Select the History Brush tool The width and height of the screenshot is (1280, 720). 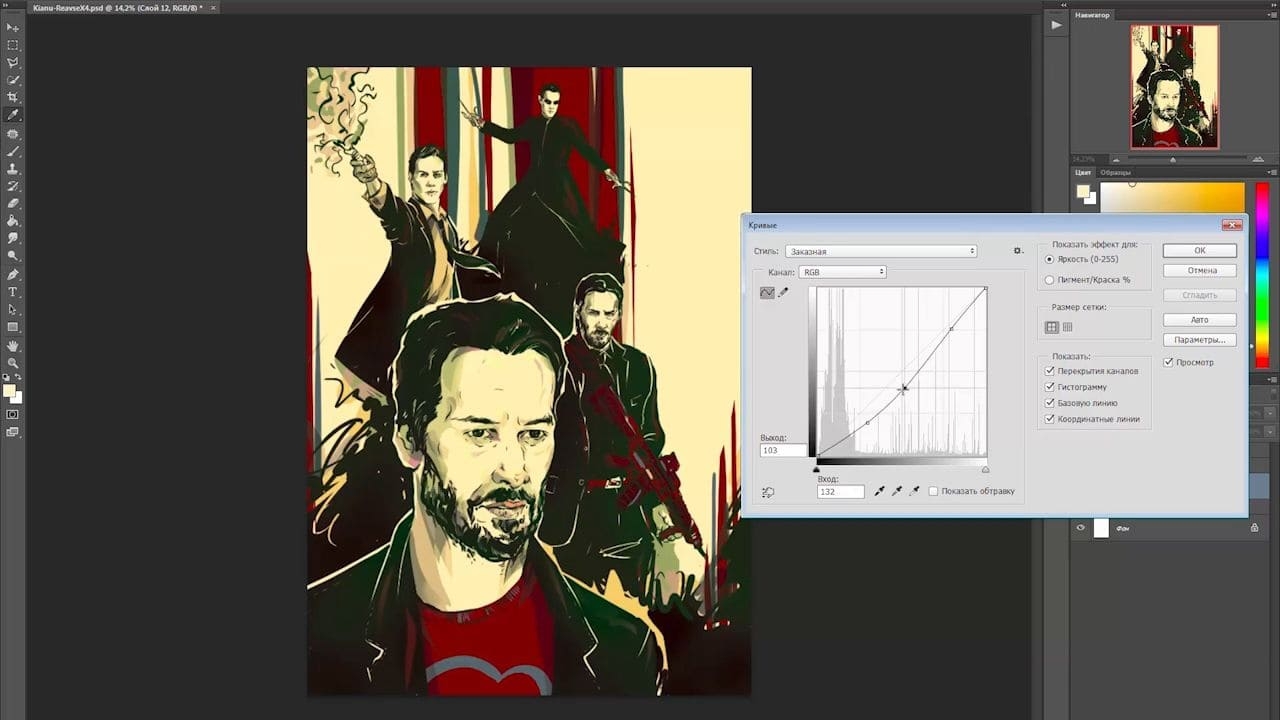tap(13, 186)
